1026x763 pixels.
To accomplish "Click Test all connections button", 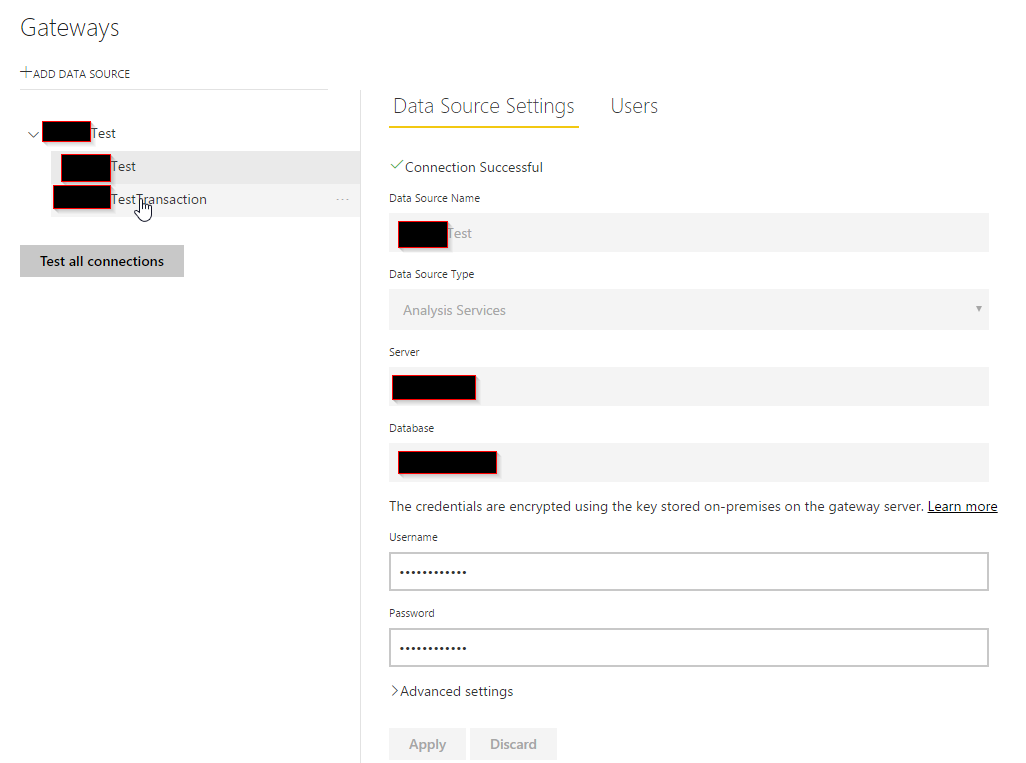I will click(101, 261).
